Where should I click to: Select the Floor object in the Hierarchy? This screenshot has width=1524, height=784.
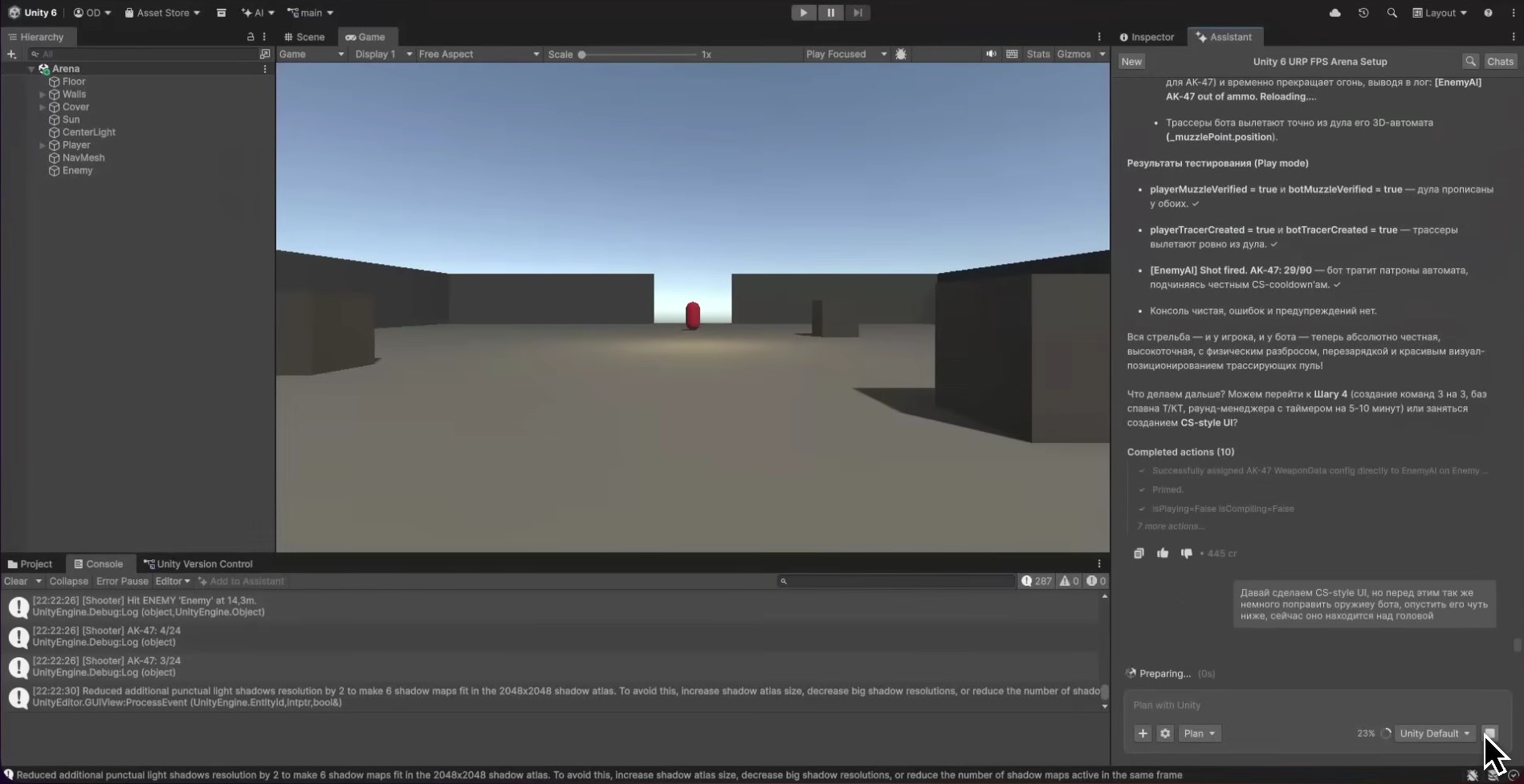click(x=74, y=82)
